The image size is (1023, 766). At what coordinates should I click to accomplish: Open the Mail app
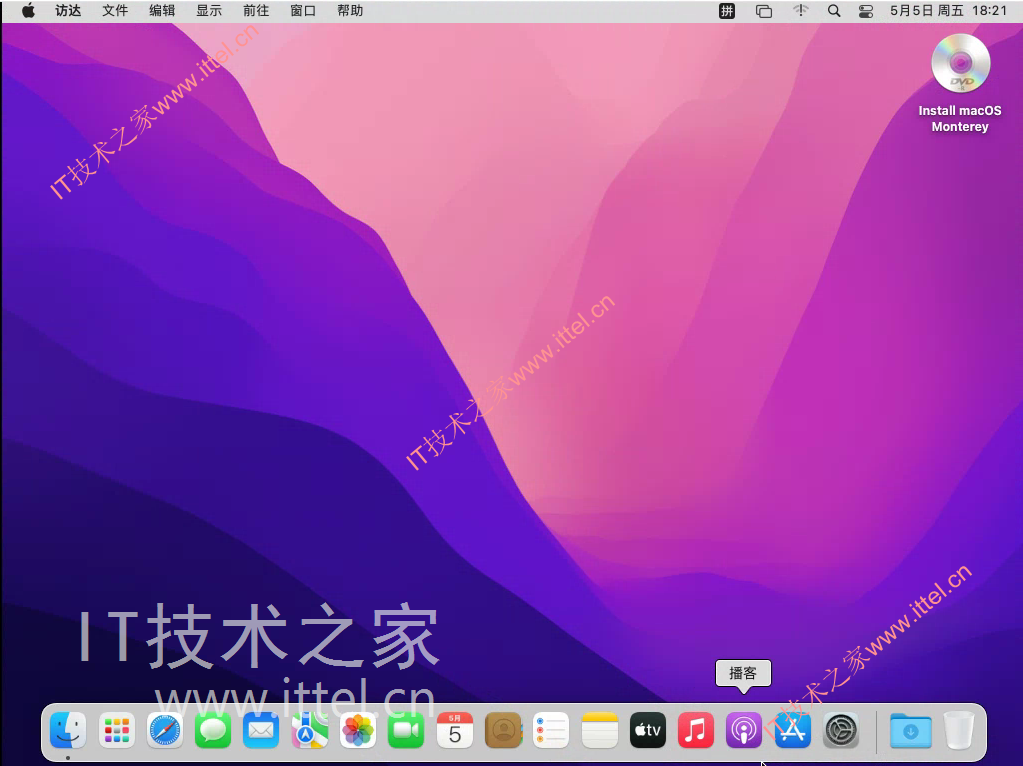[x=261, y=730]
